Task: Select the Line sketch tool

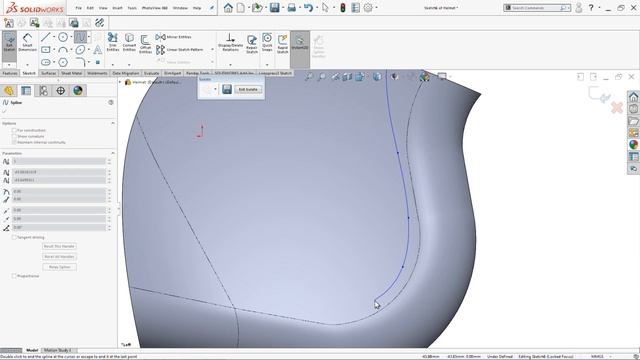Action: tap(45, 37)
